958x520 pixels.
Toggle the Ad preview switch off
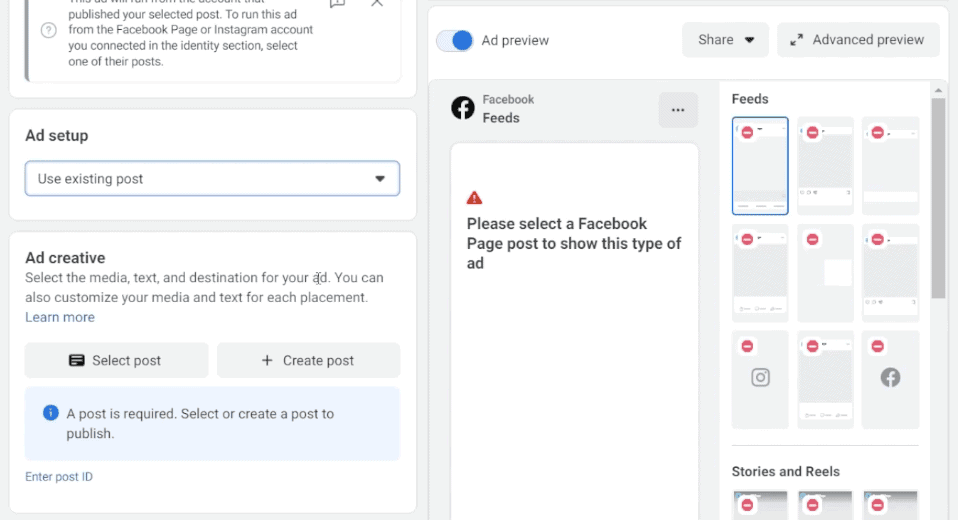455,40
